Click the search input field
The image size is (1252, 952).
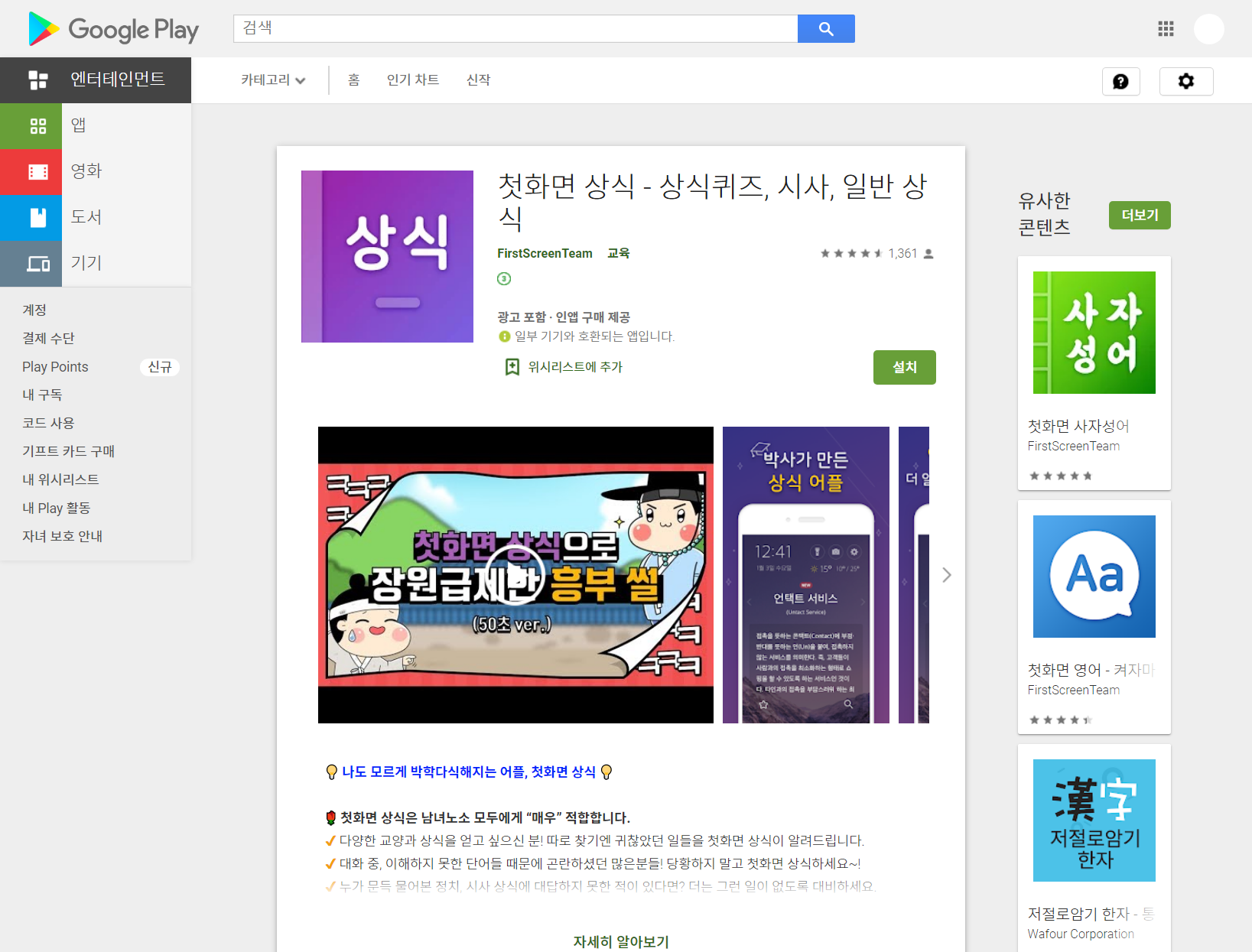[515, 28]
